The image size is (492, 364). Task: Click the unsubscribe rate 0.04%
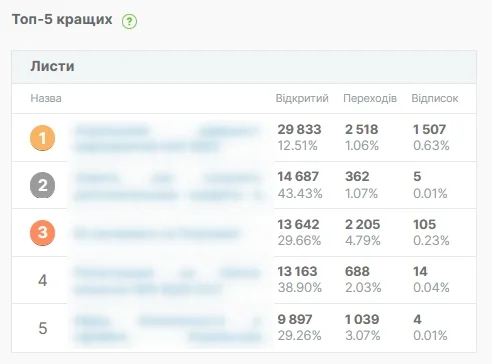tap(431, 287)
